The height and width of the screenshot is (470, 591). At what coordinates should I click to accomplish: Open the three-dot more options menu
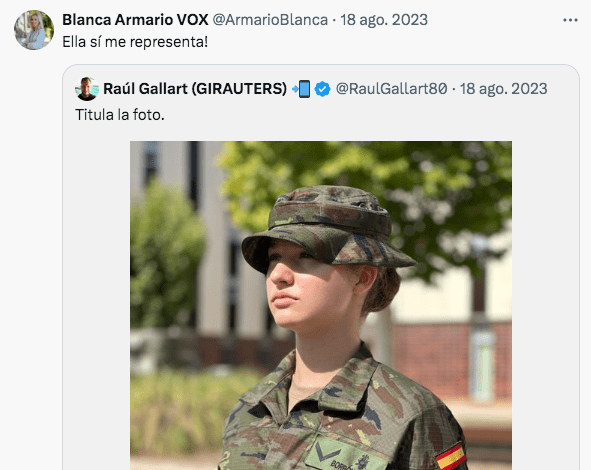tap(570, 20)
